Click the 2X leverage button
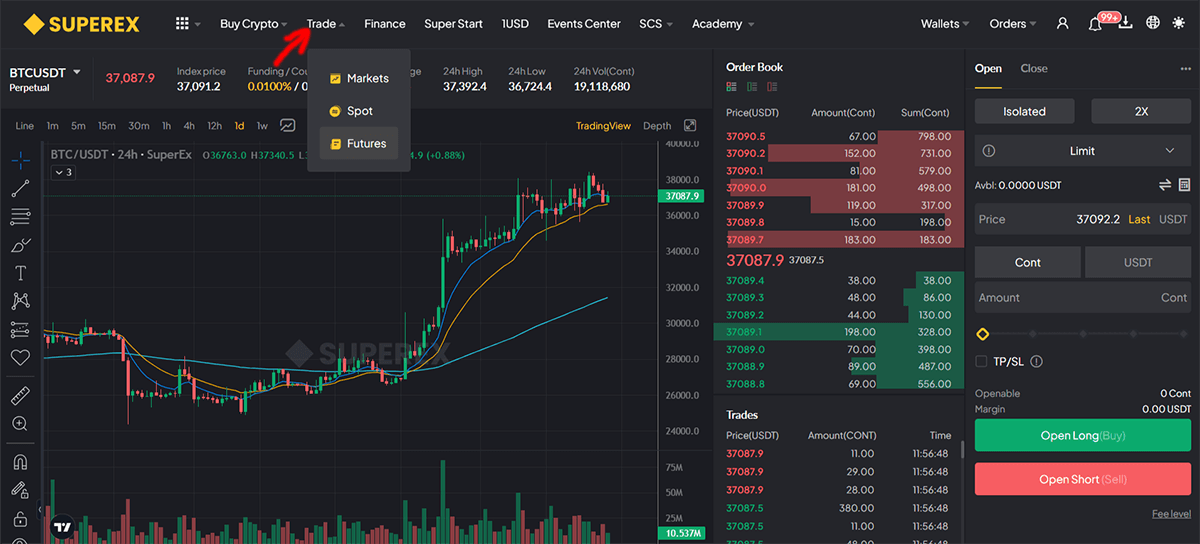 (x=1141, y=112)
